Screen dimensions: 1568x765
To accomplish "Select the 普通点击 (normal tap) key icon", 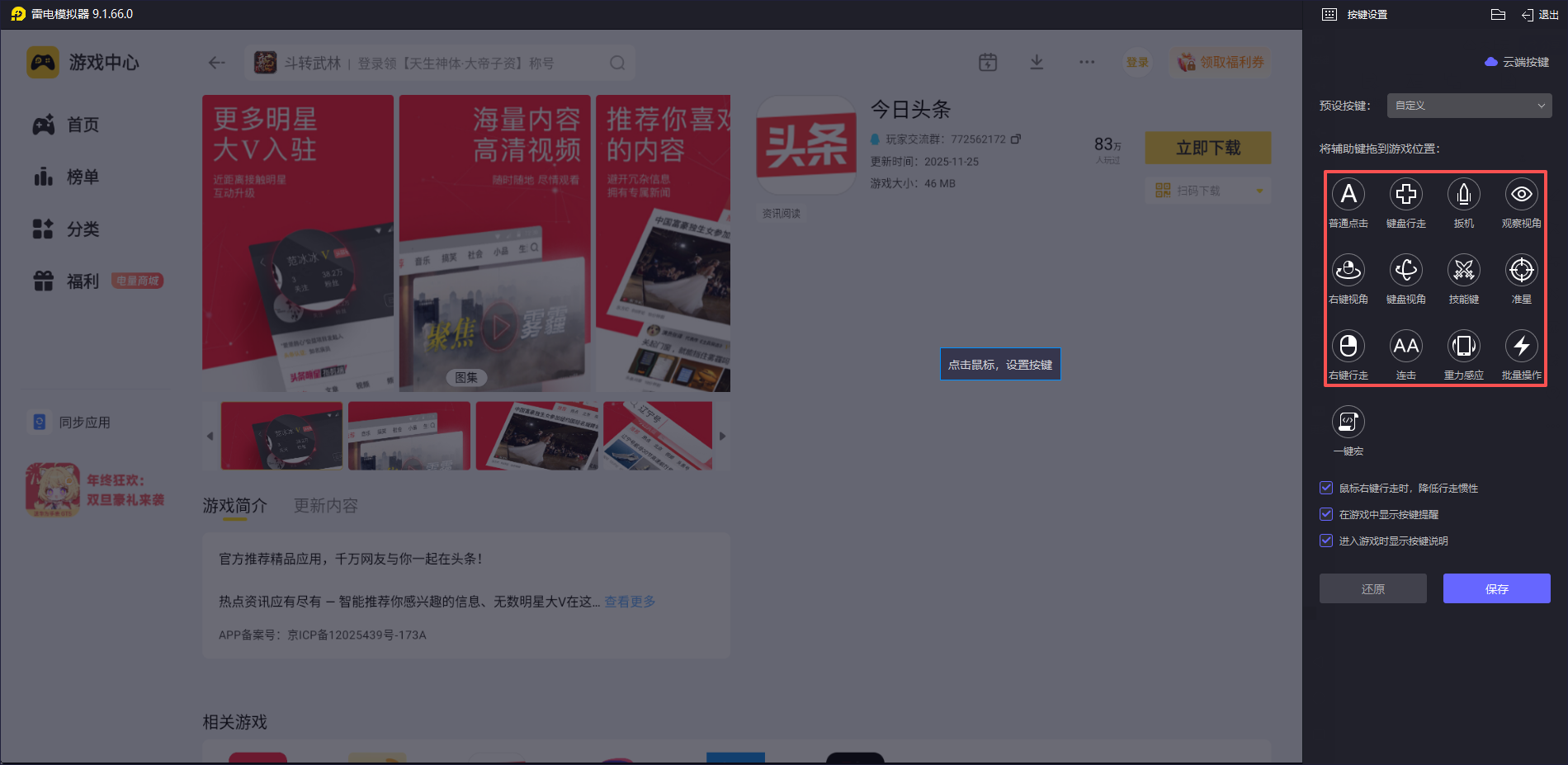I will coord(1348,195).
